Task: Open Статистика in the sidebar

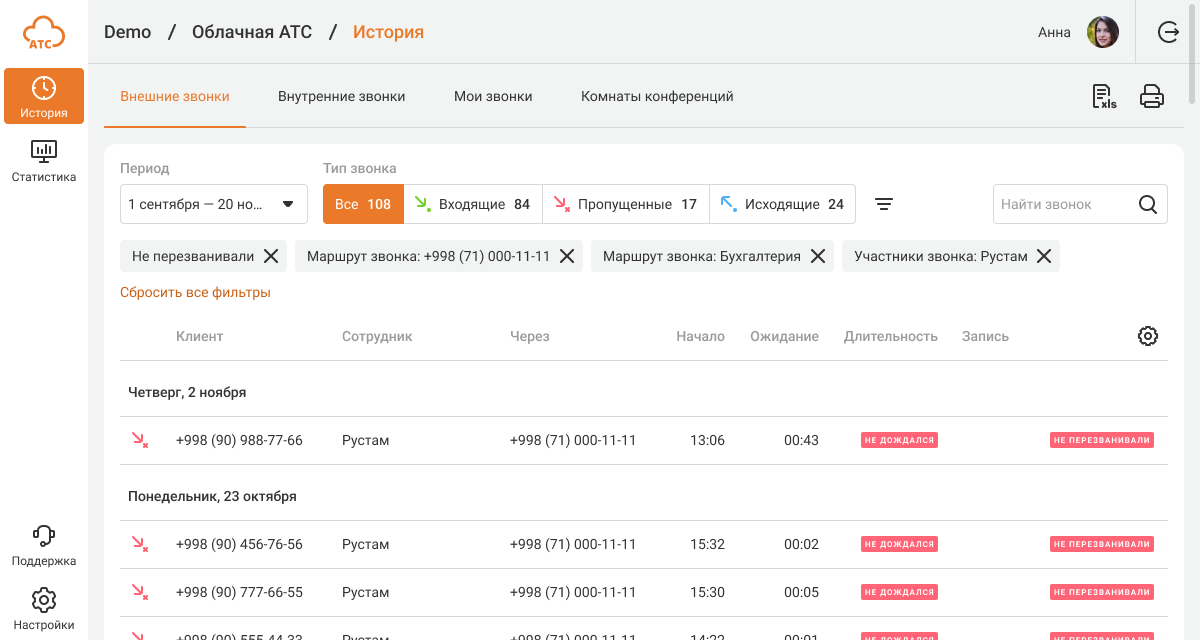Action: 44,161
